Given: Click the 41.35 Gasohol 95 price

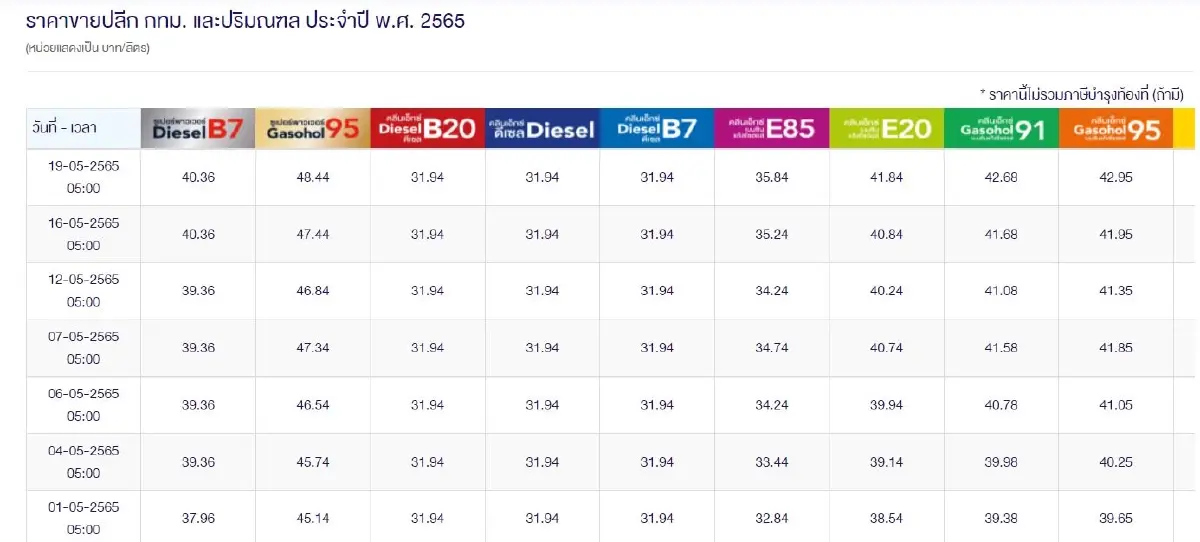Looking at the screenshot, I should click(x=1116, y=291).
